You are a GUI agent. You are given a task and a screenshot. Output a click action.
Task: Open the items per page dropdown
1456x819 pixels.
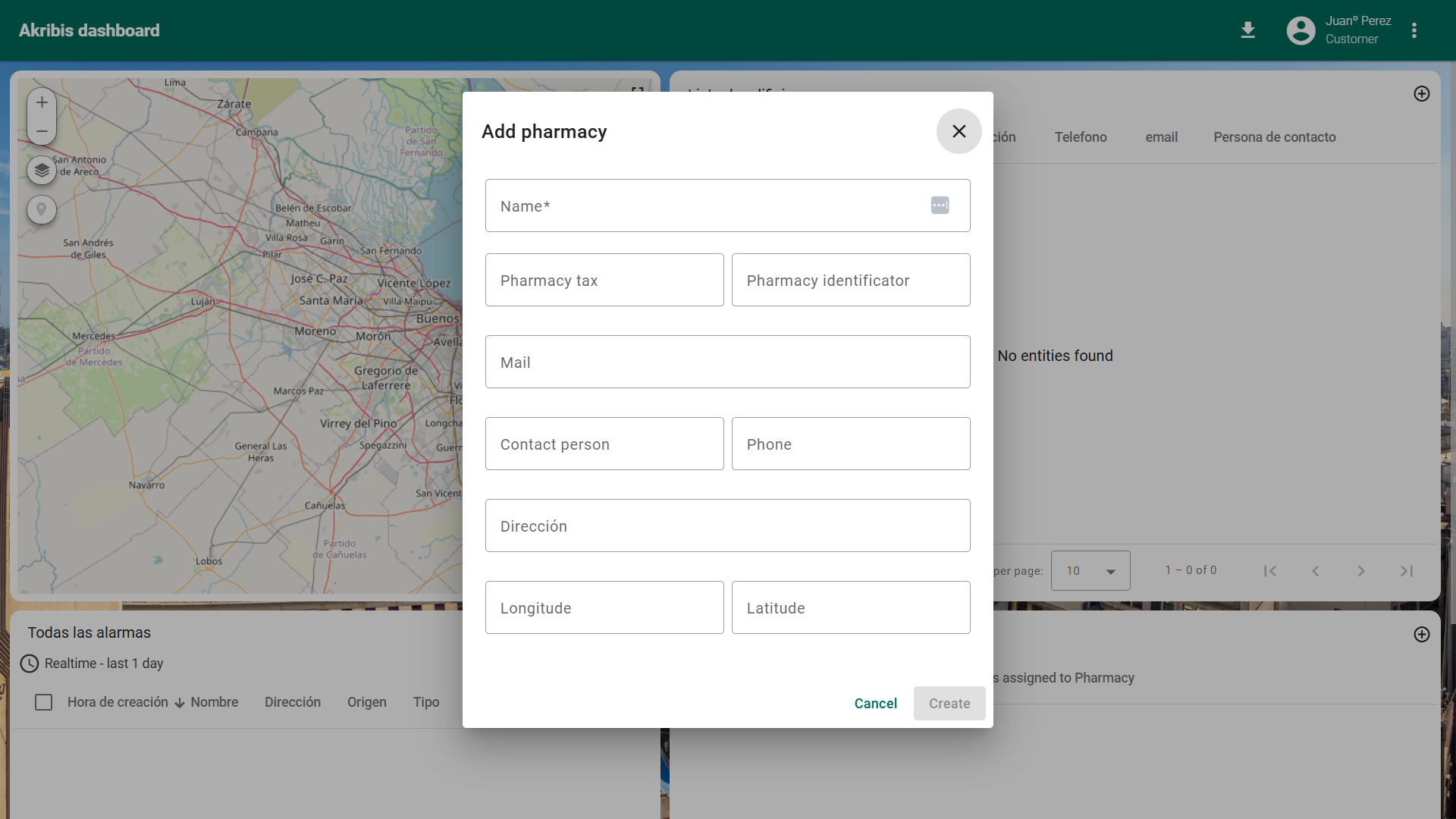tap(1090, 571)
